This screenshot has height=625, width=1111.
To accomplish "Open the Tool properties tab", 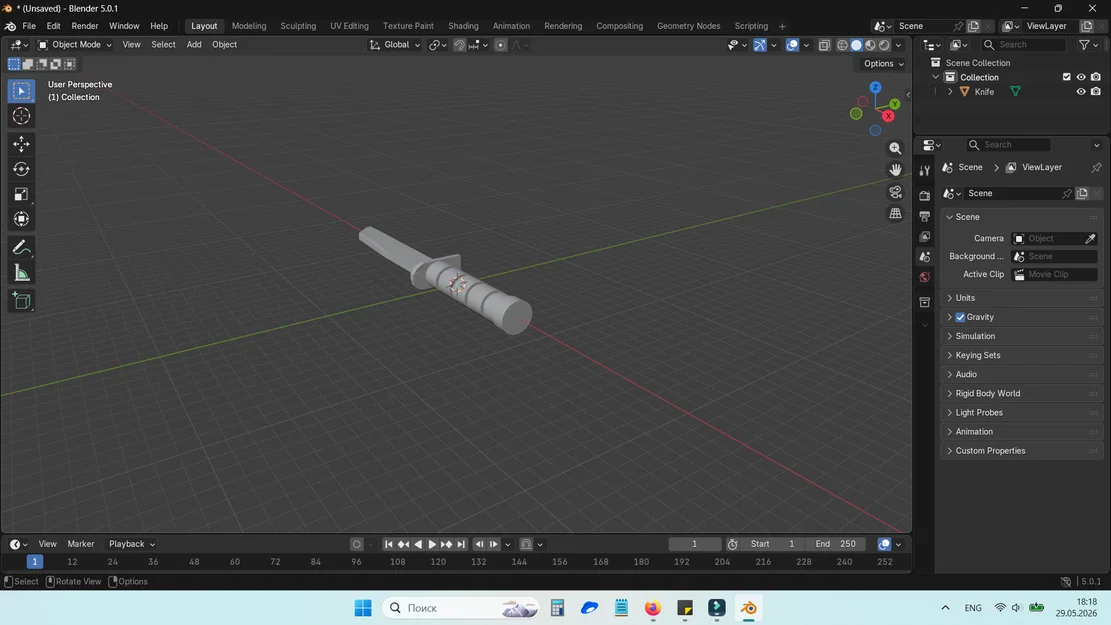I will coord(925,170).
